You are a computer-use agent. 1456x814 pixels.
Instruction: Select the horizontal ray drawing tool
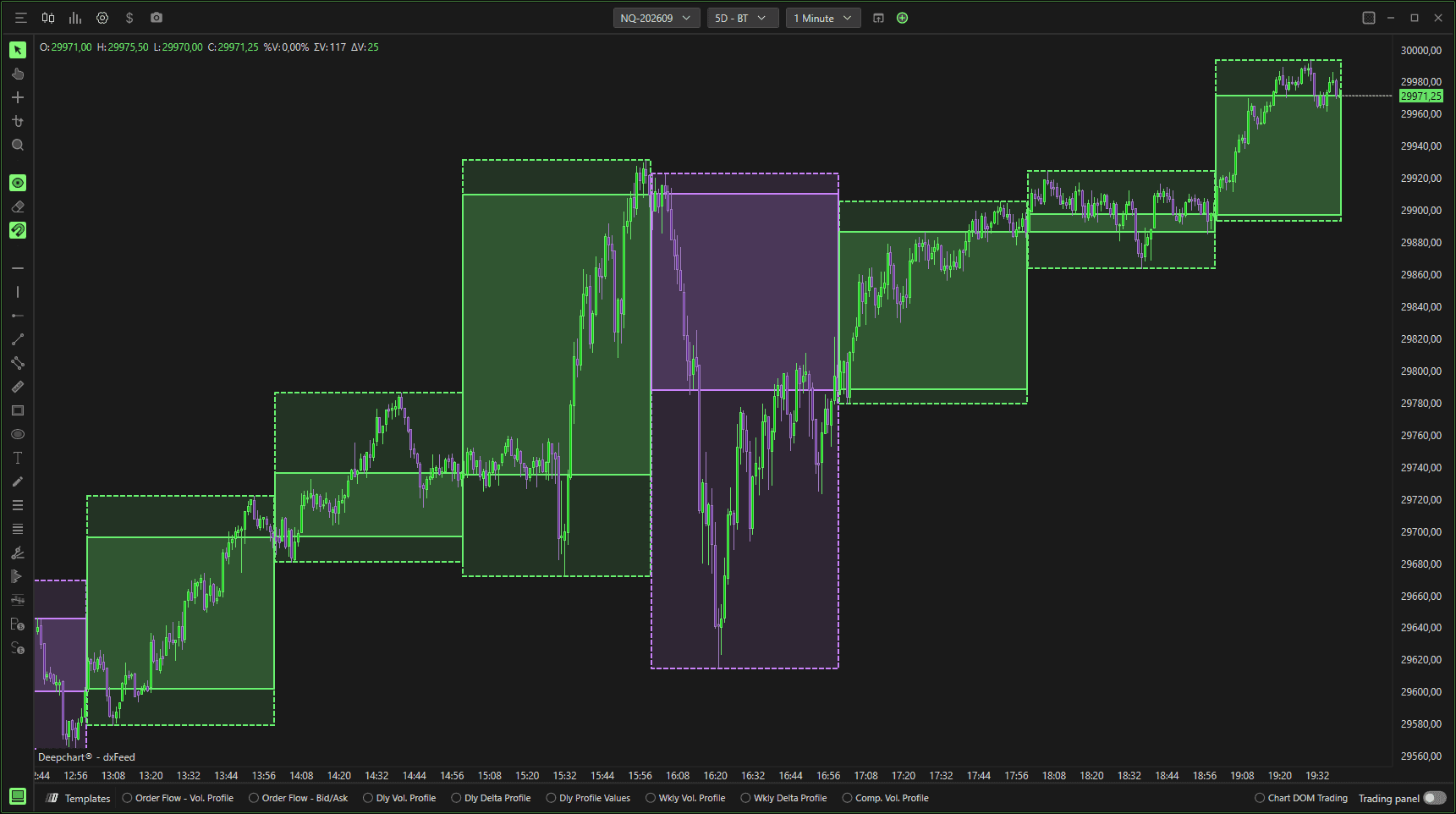pyautogui.click(x=18, y=316)
